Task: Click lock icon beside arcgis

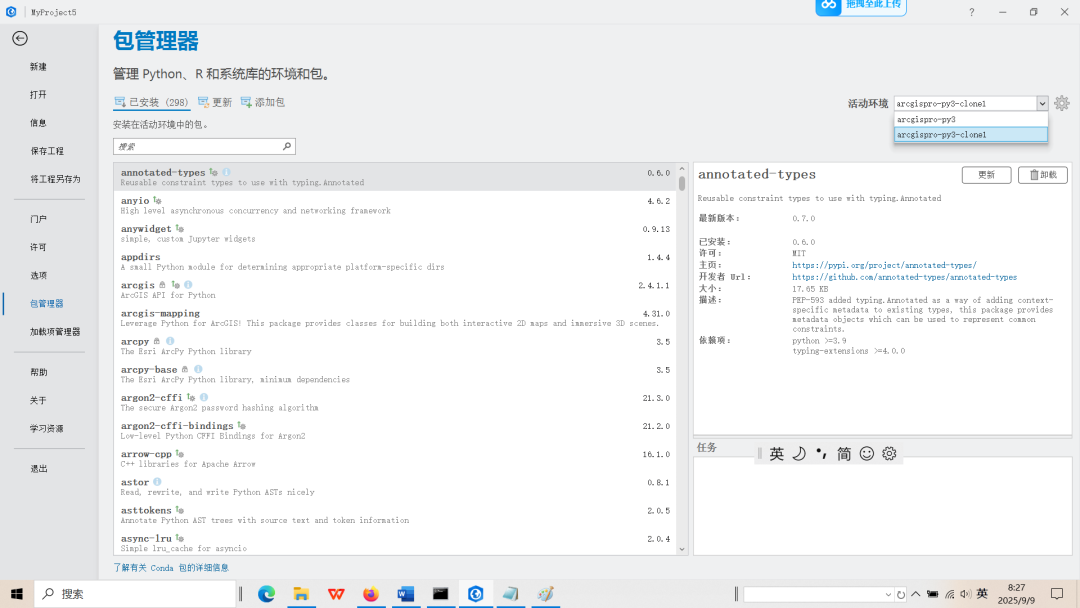Action: click(163, 284)
